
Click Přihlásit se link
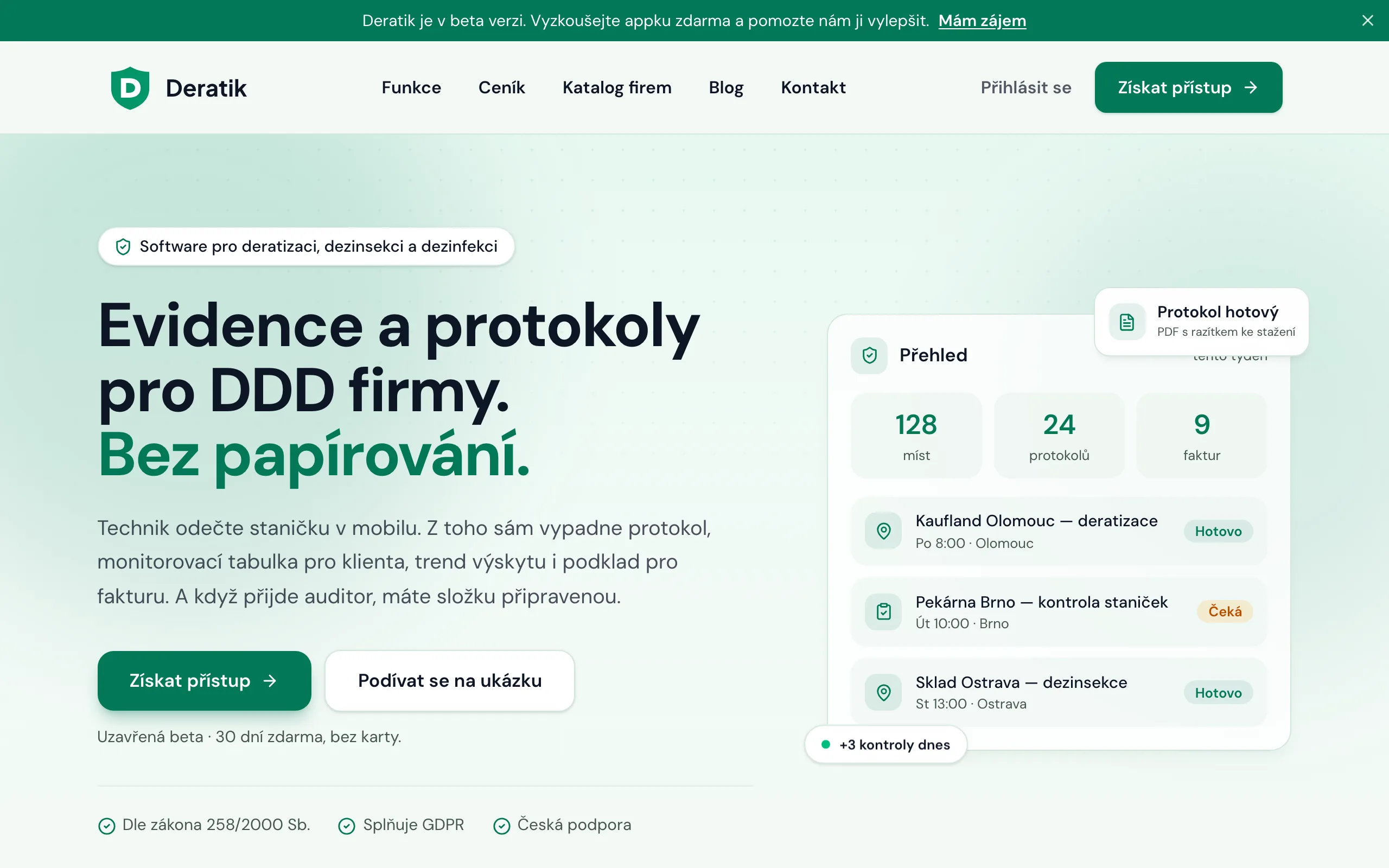tap(1025, 87)
